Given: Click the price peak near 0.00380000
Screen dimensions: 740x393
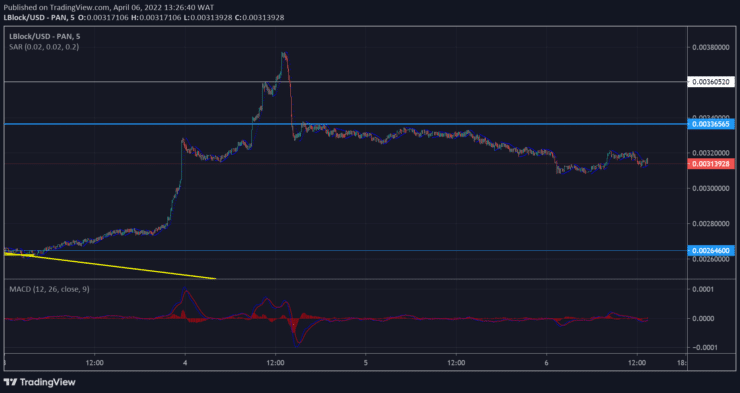Looking at the screenshot, I should (x=284, y=54).
